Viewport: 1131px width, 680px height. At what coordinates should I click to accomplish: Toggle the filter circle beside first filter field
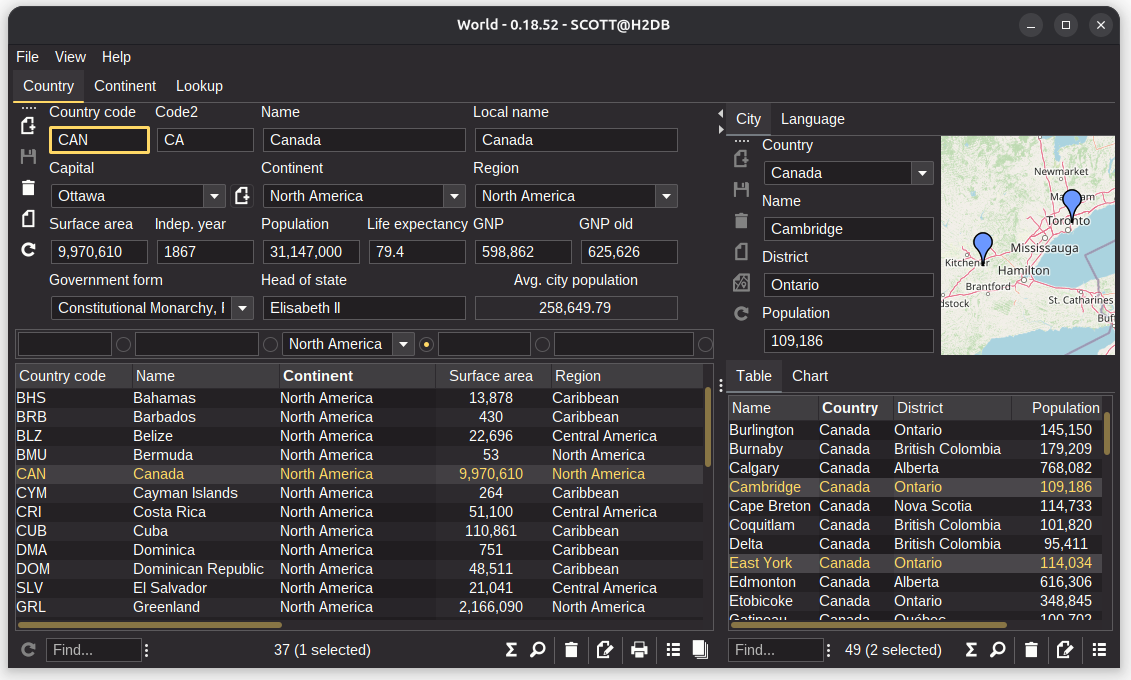coord(123,343)
